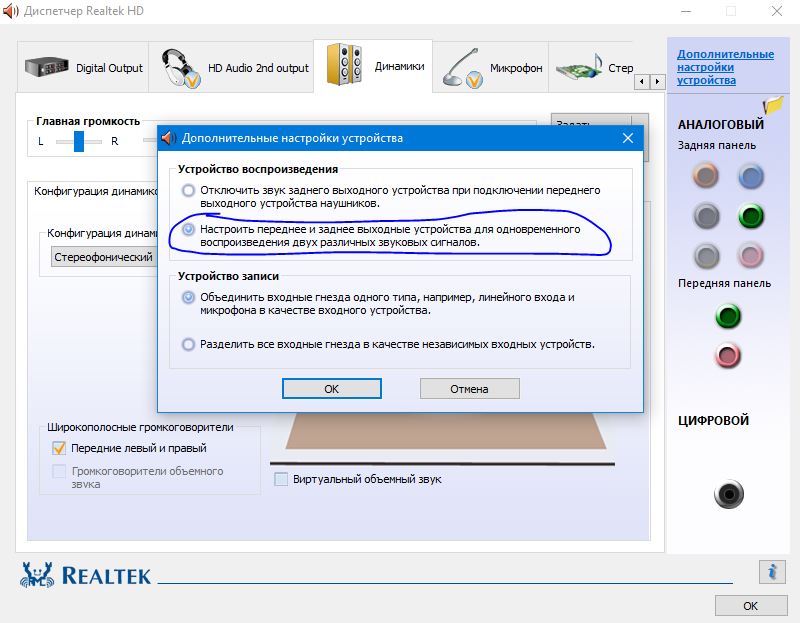Click the blue rear panel jack
This screenshot has height=623, width=800.
point(751,177)
